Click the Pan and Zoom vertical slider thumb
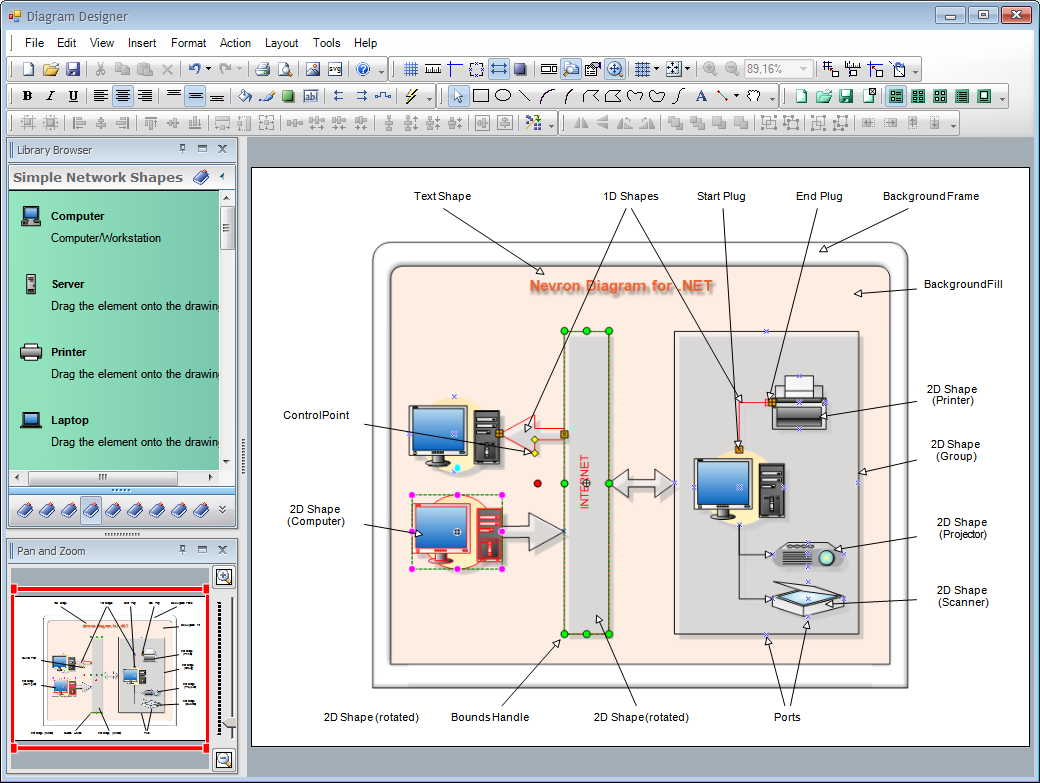 coord(228,723)
